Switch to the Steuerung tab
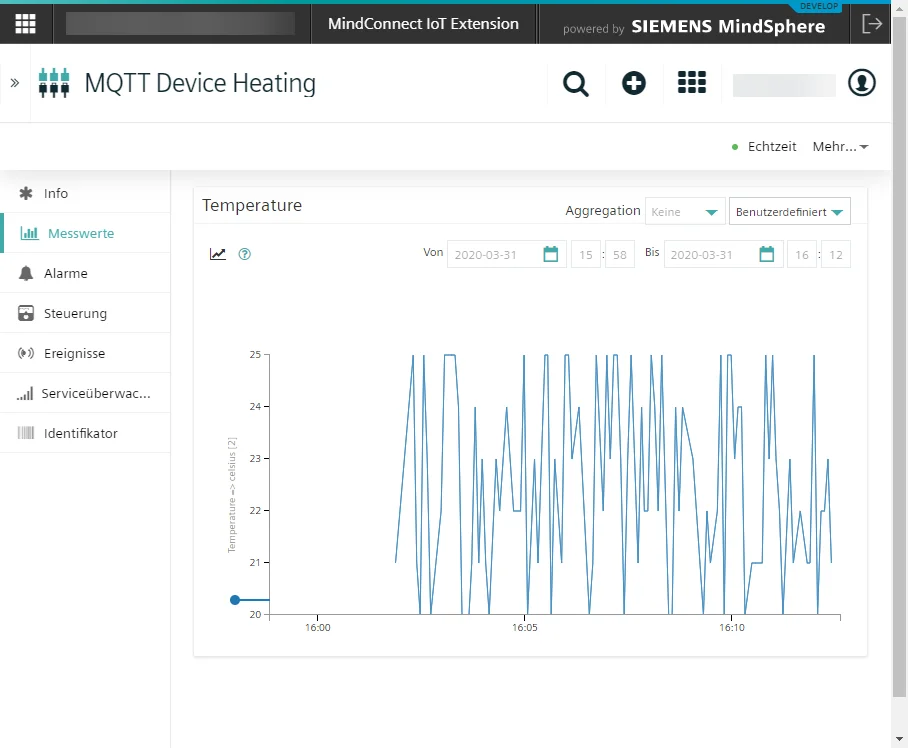 point(85,313)
